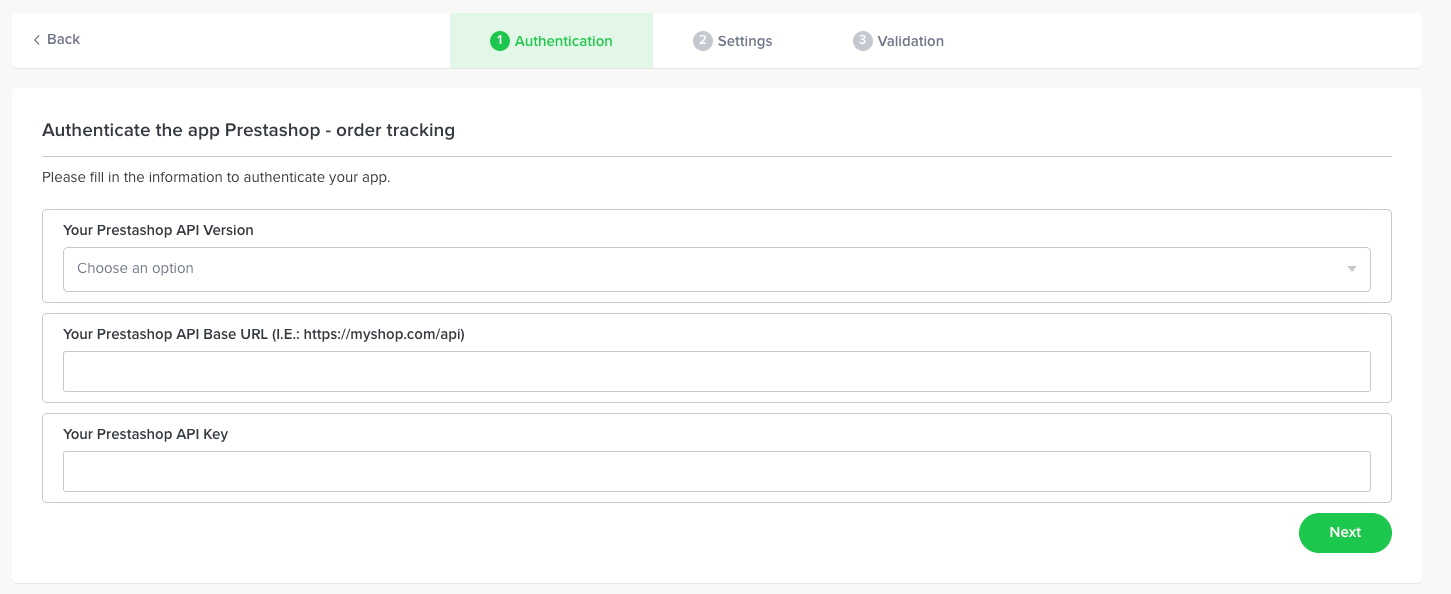This screenshot has height=594, width=1451.
Task: Jump to the Validation step tab
Action: pos(910,41)
